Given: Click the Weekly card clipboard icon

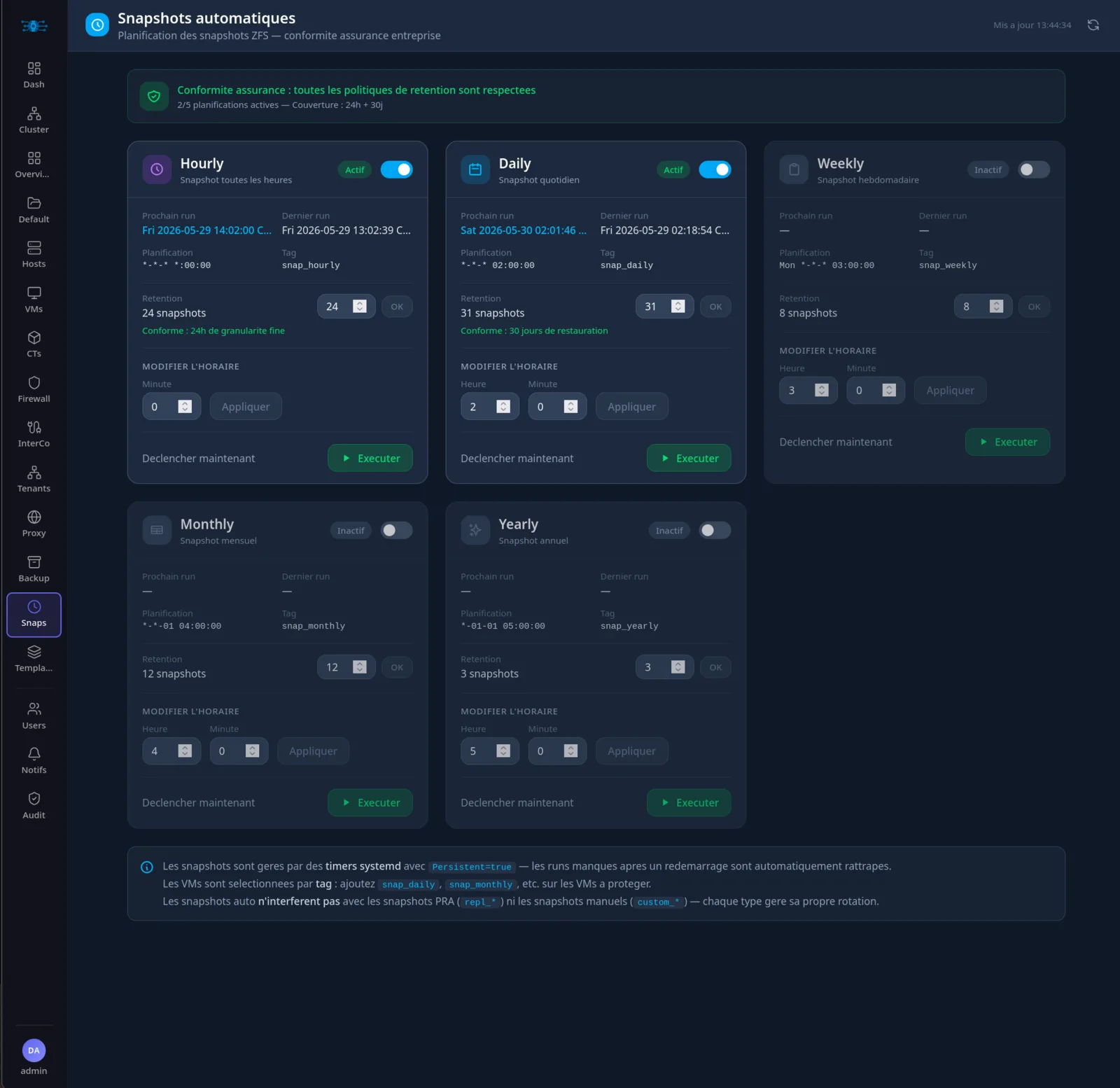Looking at the screenshot, I should coord(794,169).
